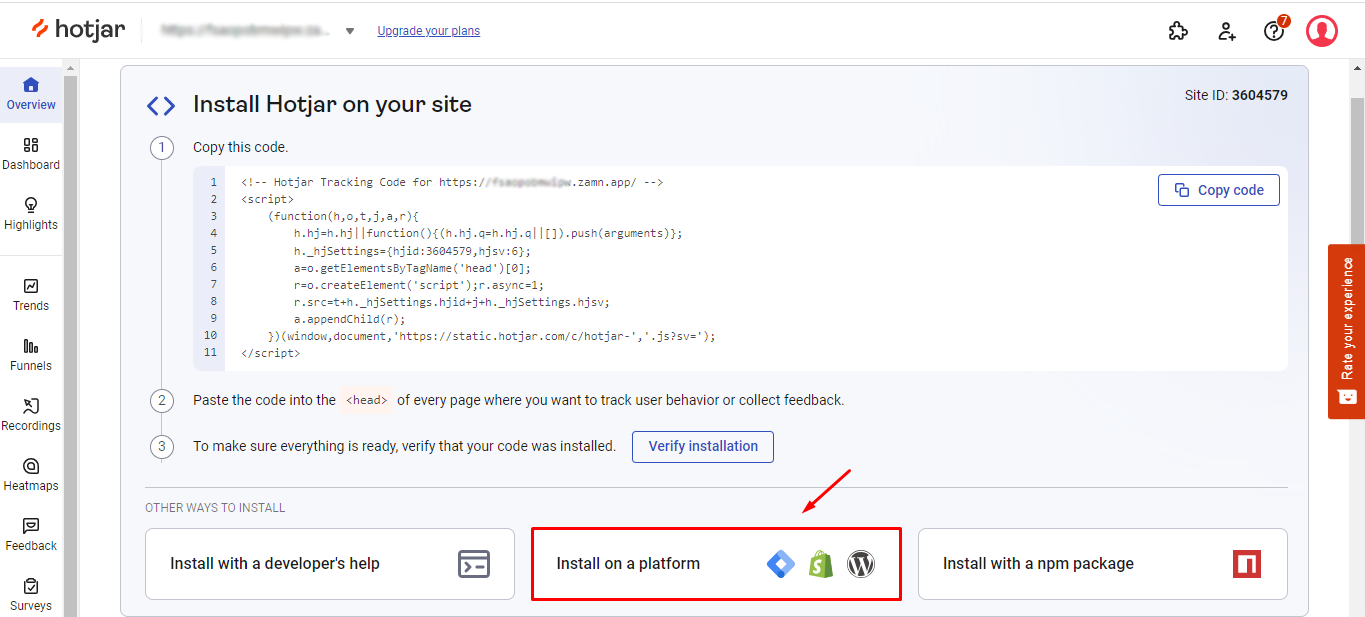Click the Install Hotjar on your site heading

332,104
